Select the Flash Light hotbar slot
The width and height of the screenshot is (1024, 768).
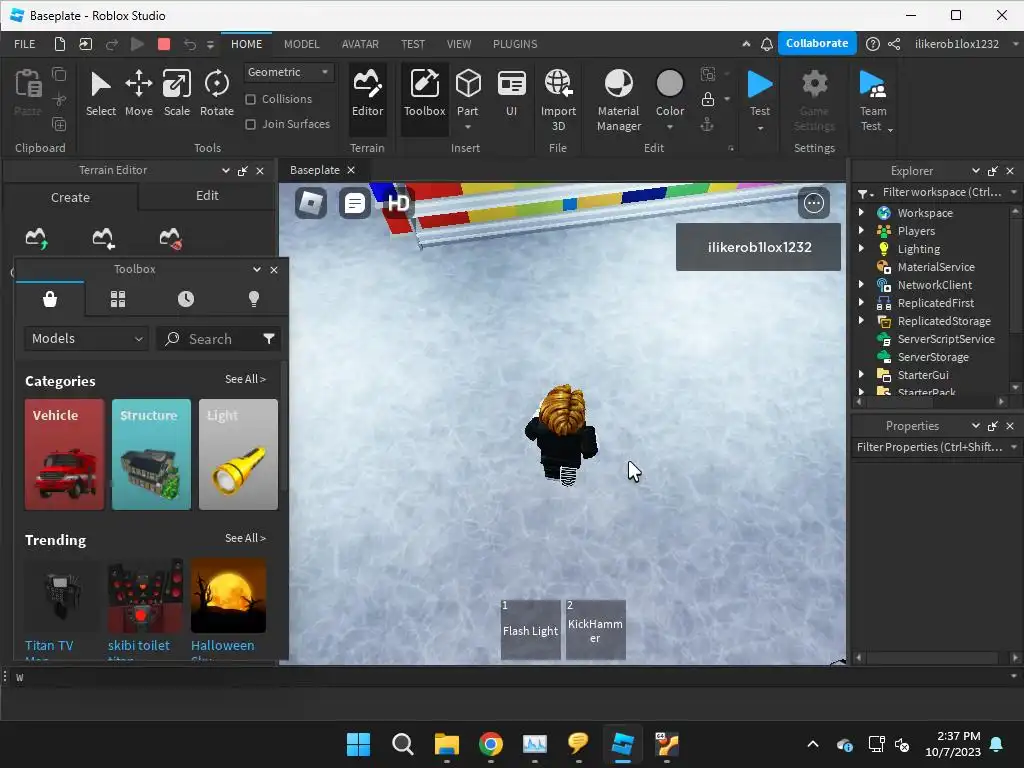[x=530, y=630]
